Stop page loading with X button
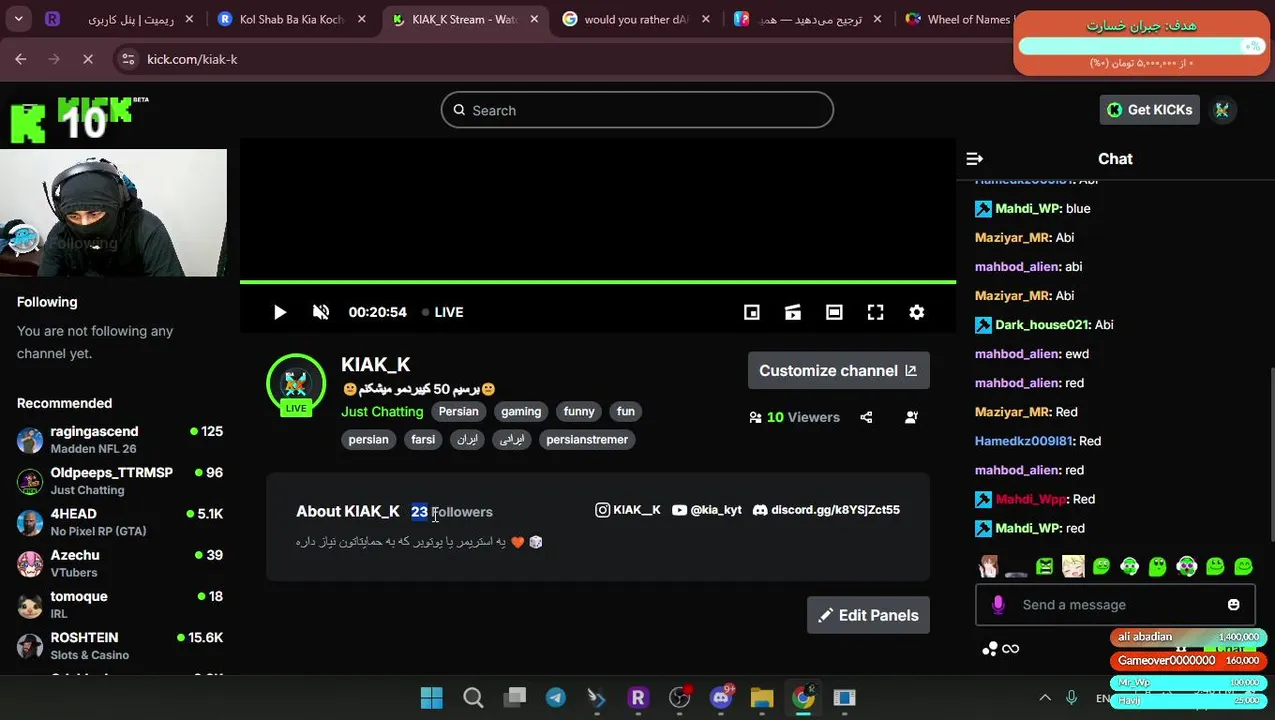Image resolution: width=1275 pixels, height=720 pixels. (88, 59)
